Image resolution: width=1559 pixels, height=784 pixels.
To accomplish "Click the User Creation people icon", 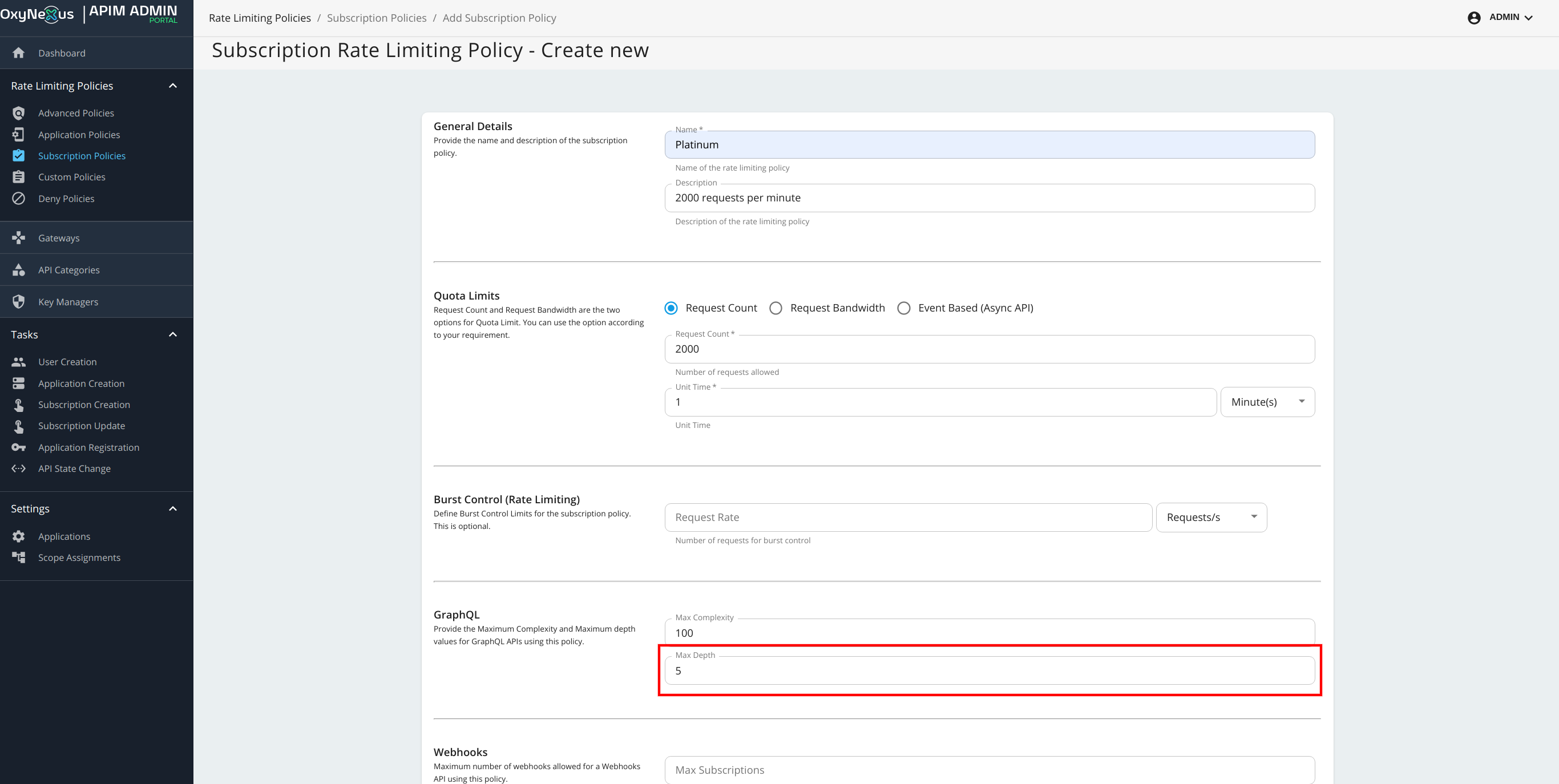I will tap(18, 362).
